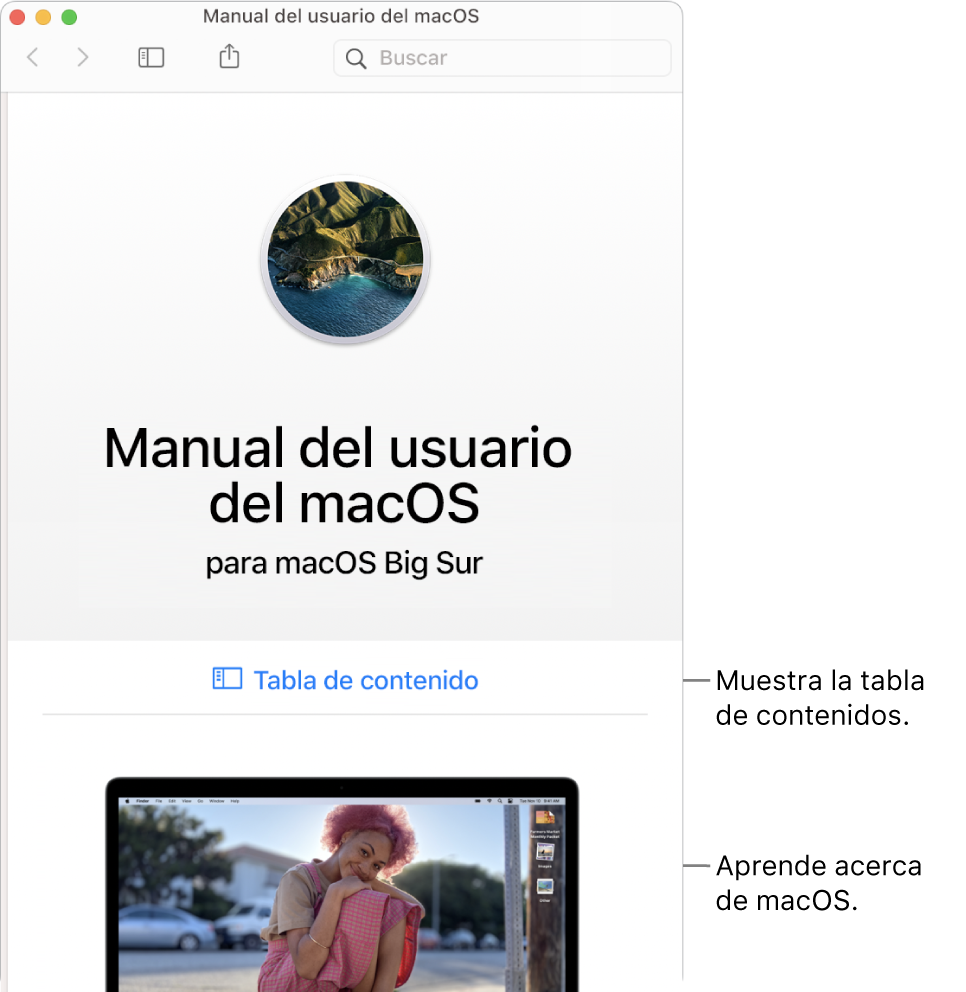966x992 pixels.
Task: Click the callout "Muestra la tabla de contenidos"
Action: pos(819,697)
